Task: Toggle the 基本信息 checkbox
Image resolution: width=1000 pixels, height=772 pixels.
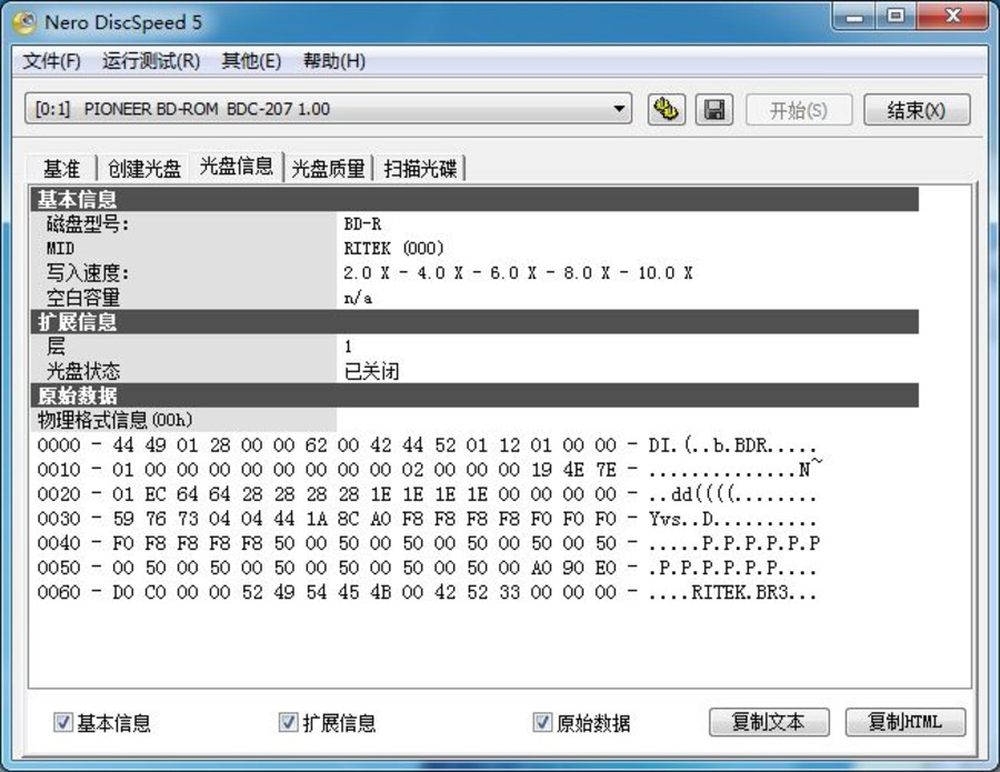Action: tap(62, 722)
